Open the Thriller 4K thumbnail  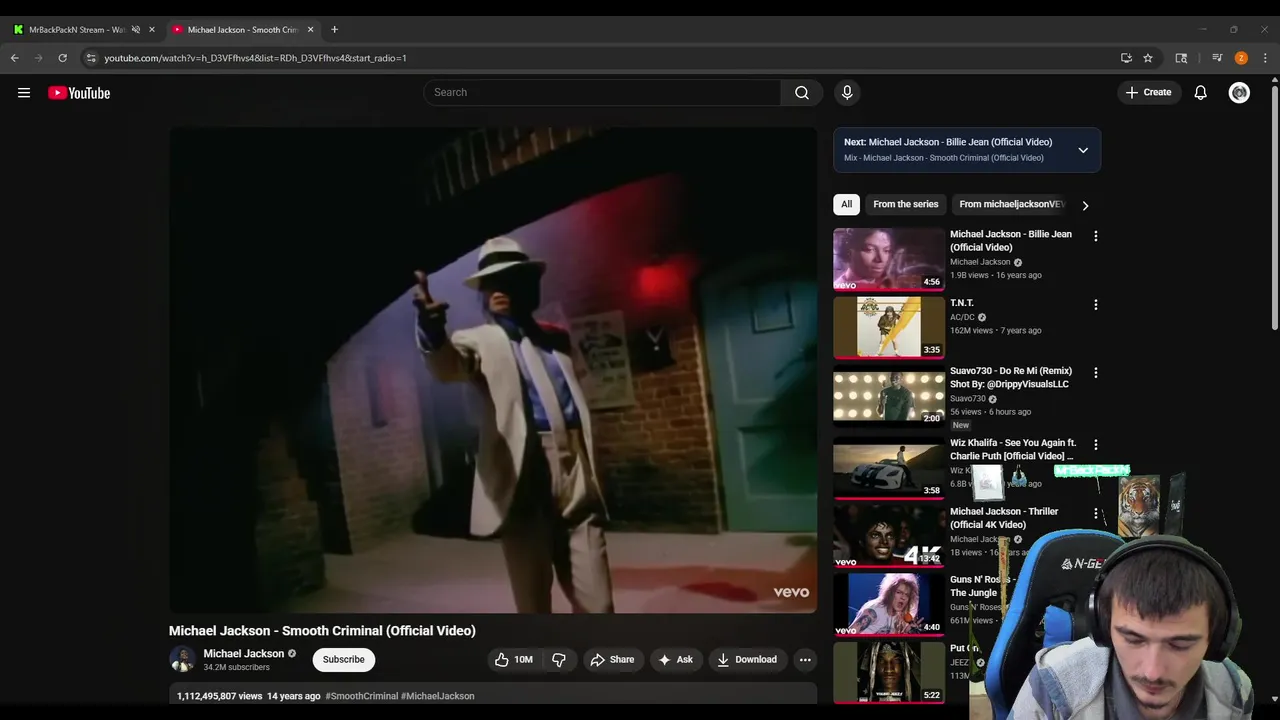889,536
